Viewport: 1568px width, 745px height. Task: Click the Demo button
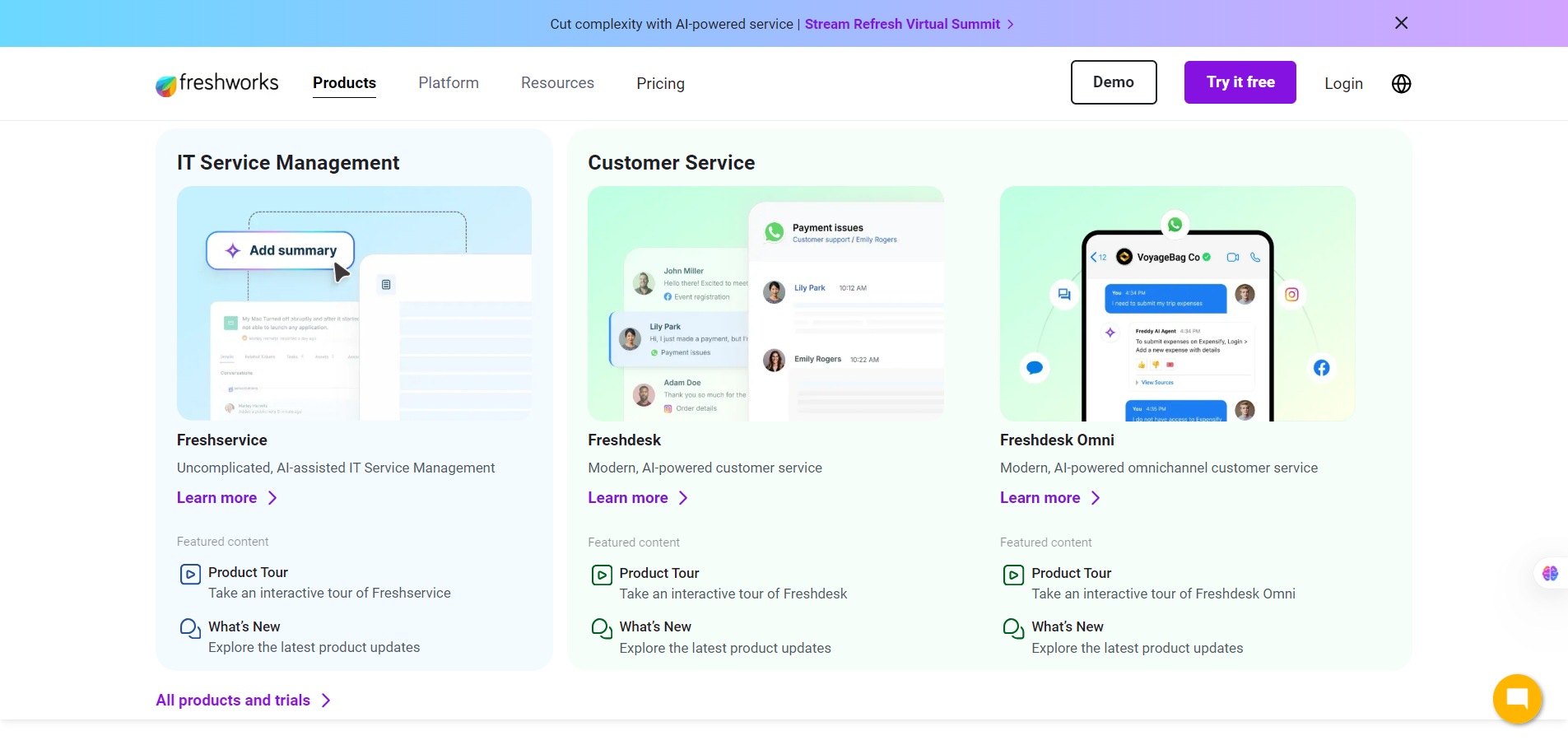coord(1114,82)
